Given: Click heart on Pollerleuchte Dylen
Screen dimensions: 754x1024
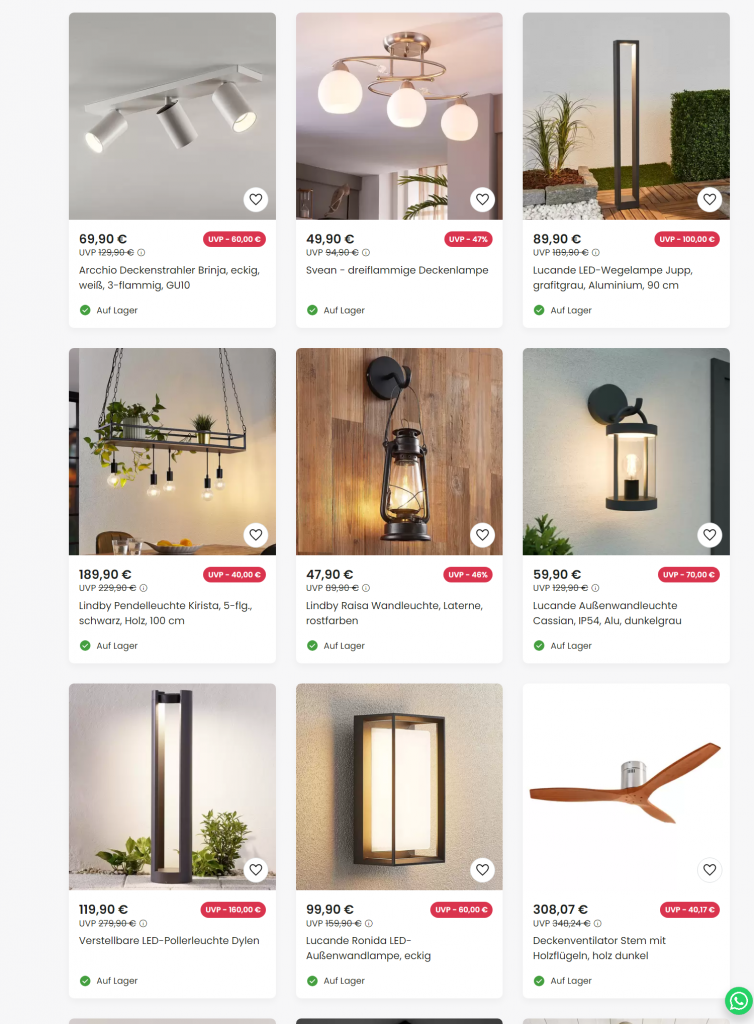Looking at the screenshot, I should click(x=256, y=870).
